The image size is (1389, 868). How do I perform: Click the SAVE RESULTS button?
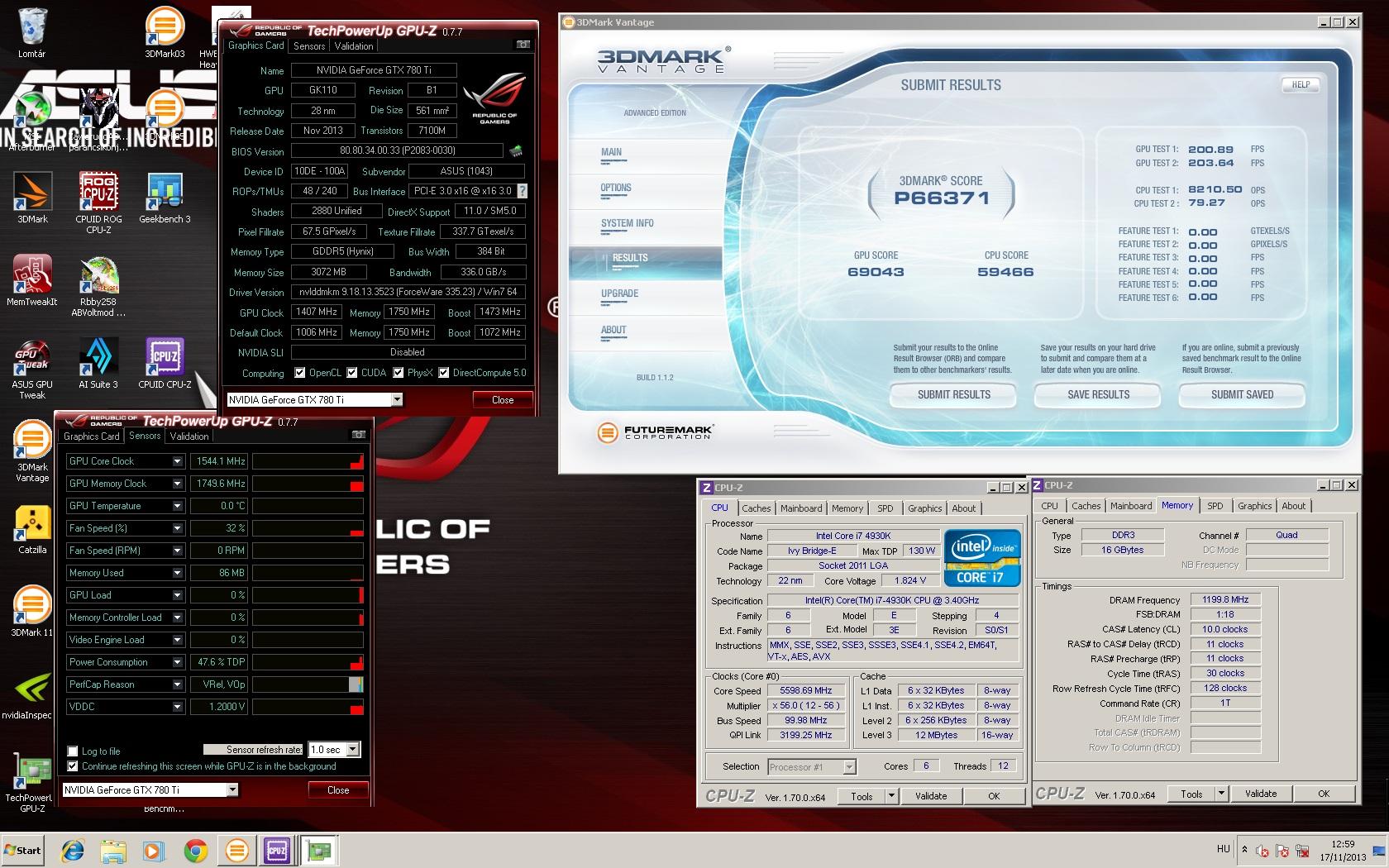click(x=1098, y=395)
